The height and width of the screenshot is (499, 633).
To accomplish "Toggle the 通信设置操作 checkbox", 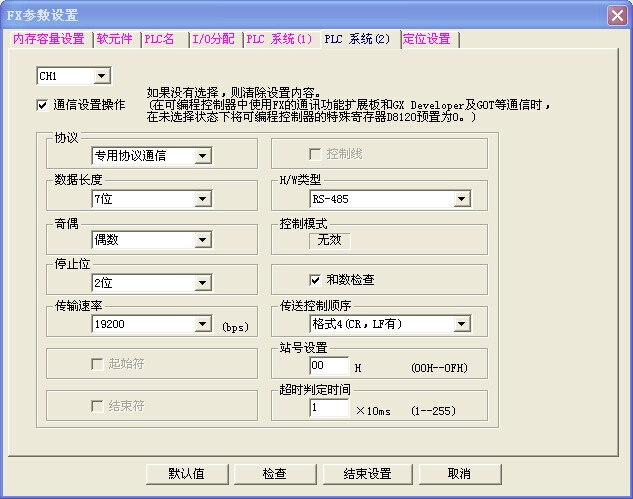I will coord(42,104).
